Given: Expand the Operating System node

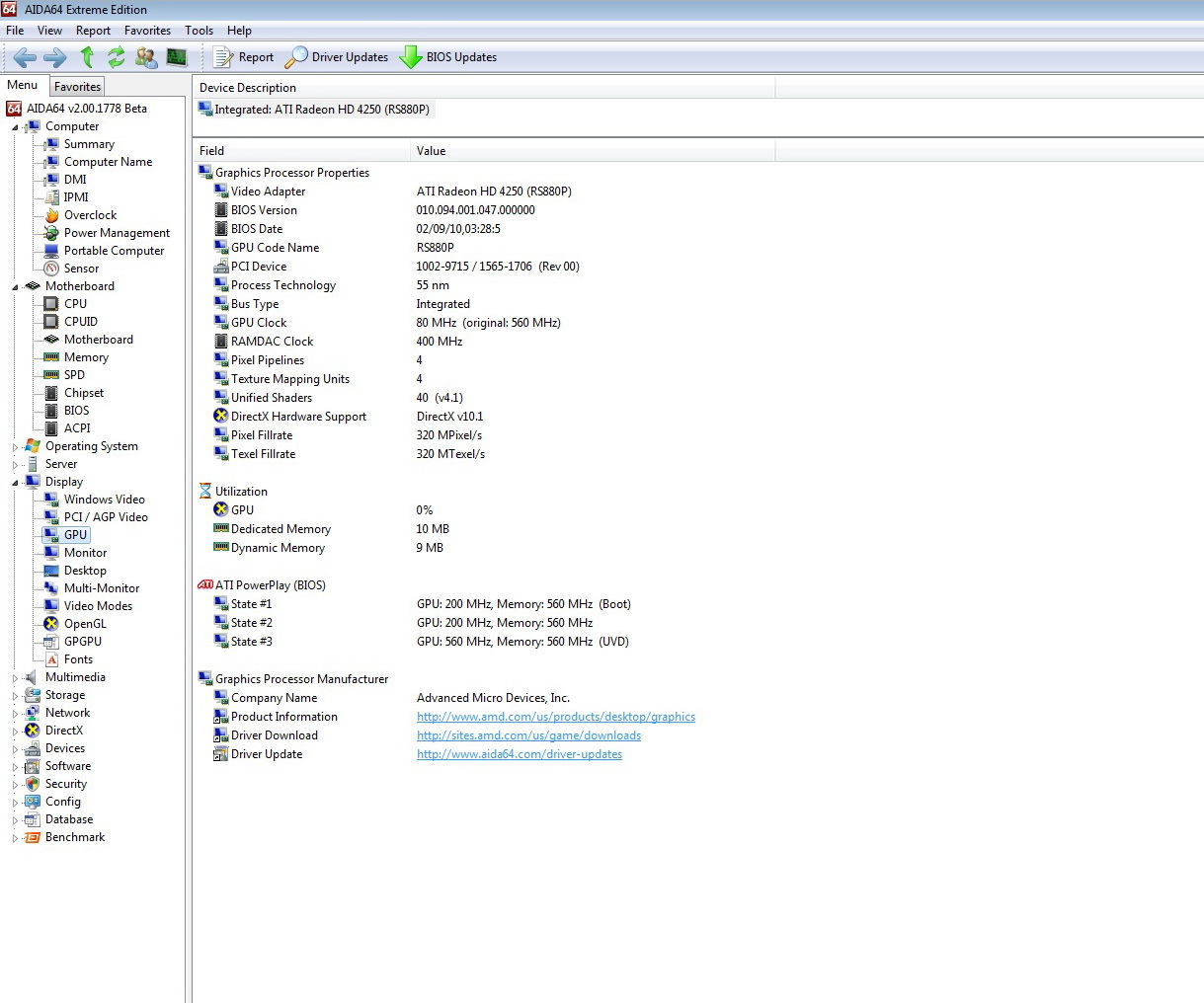Looking at the screenshot, I should (15, 447).
